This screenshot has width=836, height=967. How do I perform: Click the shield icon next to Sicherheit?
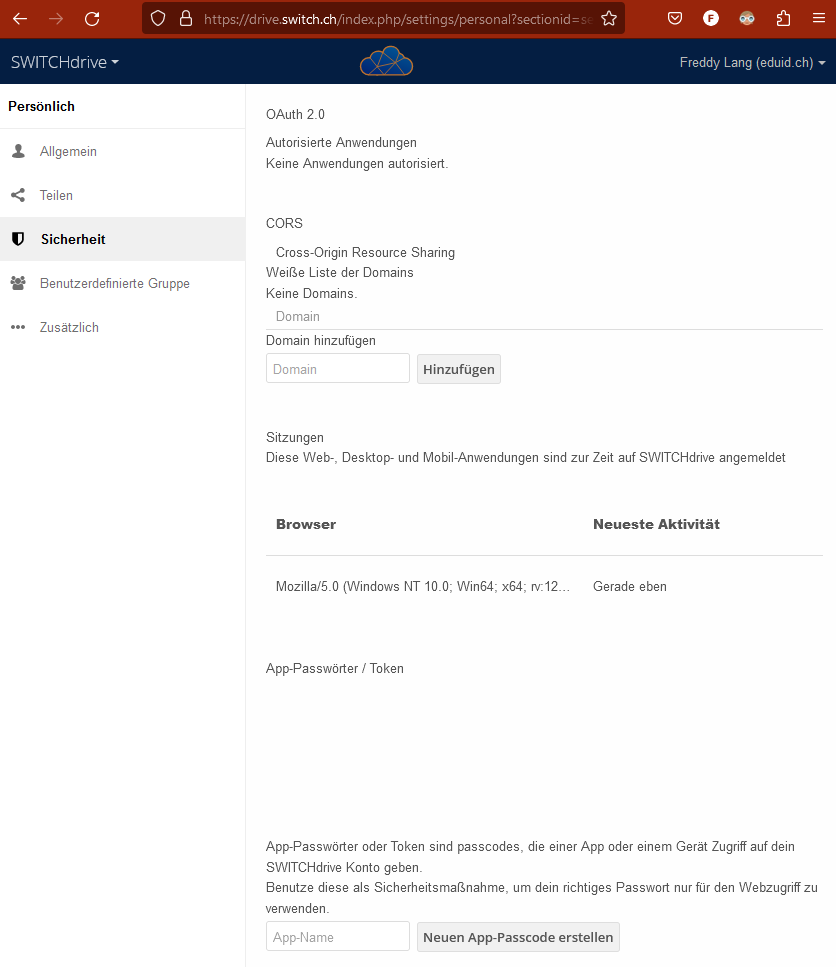(18, 239)
